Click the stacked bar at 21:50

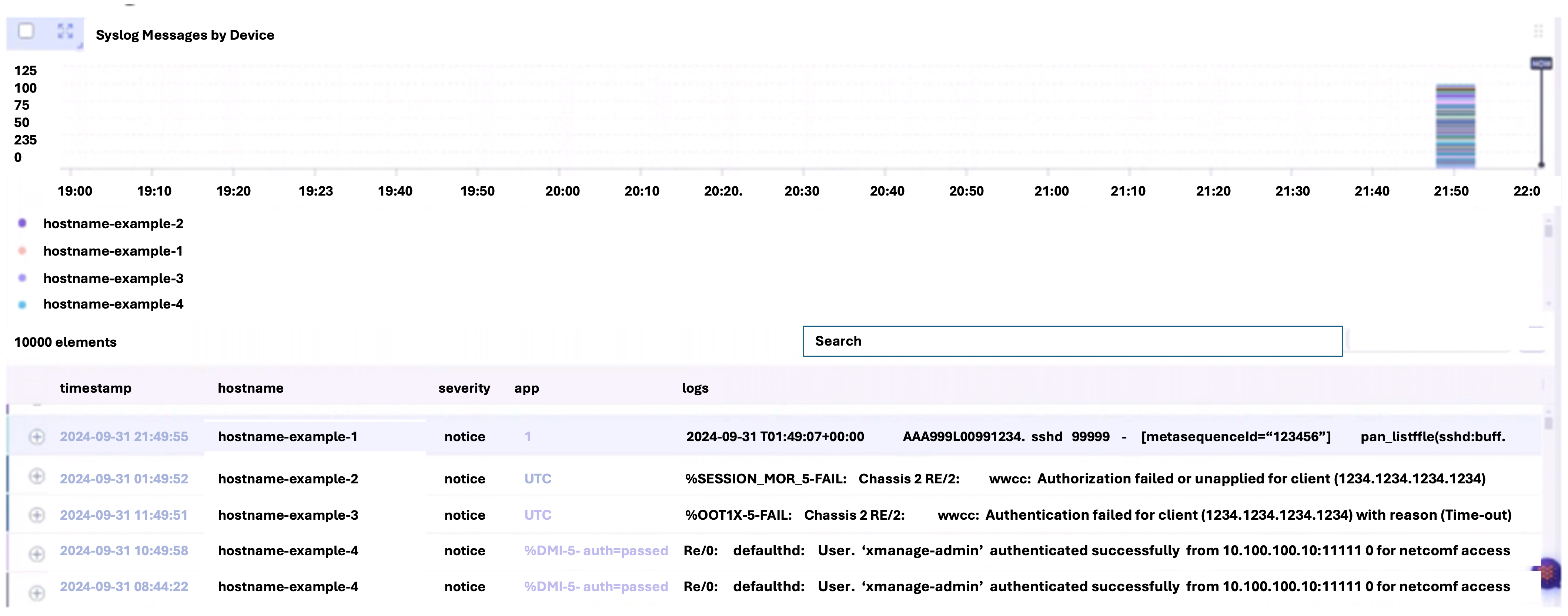click(x=1455, y=127)
